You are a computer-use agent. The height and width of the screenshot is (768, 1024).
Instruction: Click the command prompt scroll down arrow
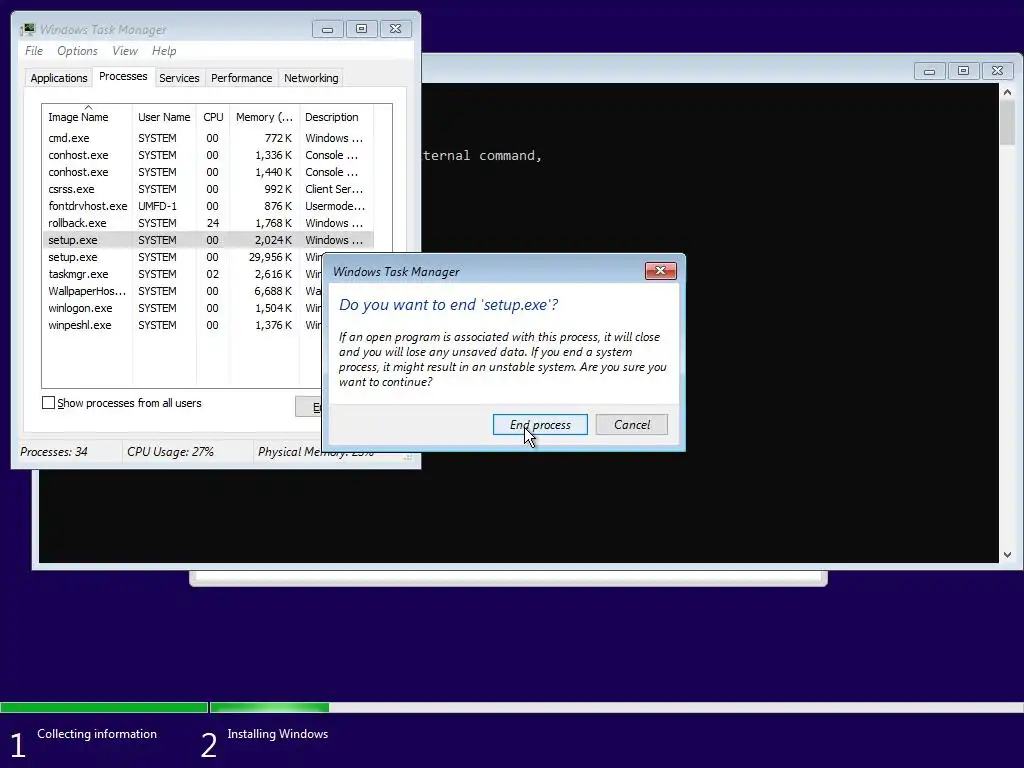pyautogui.click(x=1007, y=554)
